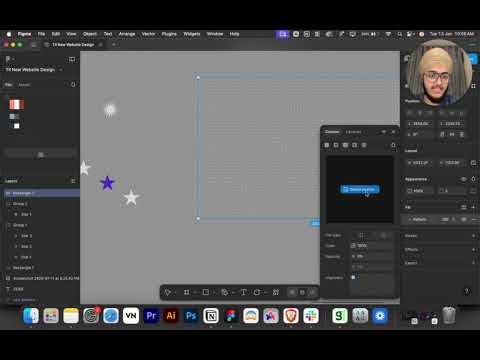Open the Move tool dropdown arrow

176,292
